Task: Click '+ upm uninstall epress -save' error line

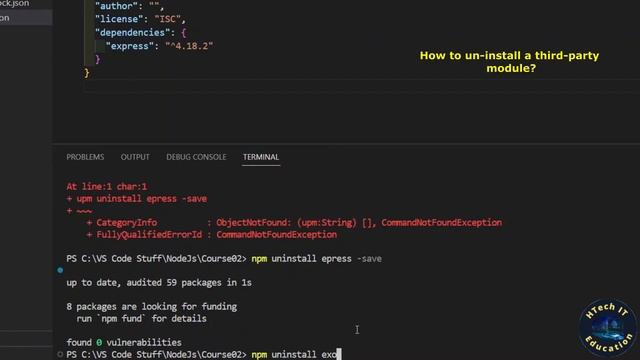Action: [137, 199]
